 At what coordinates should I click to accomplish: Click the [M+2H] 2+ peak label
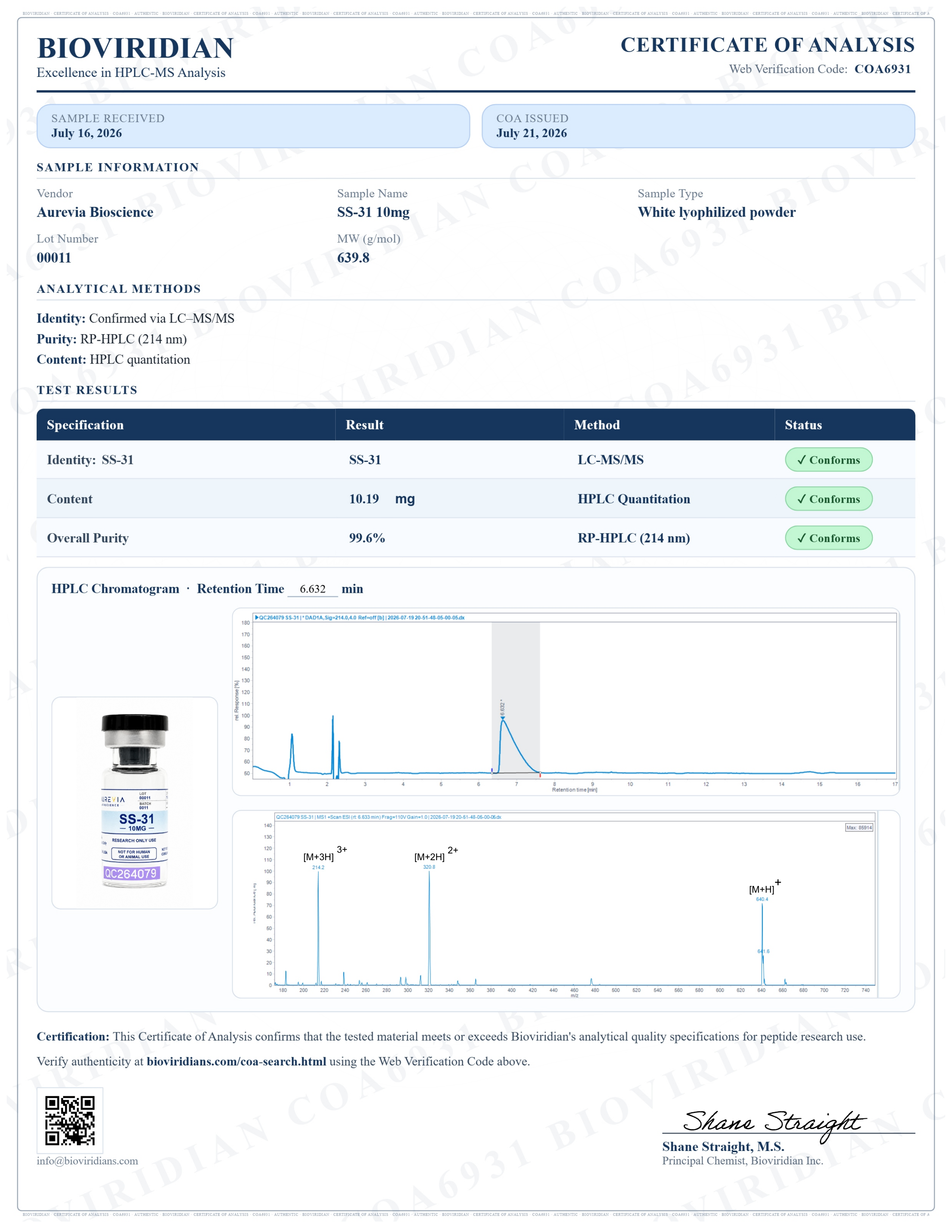click(436, 854)
